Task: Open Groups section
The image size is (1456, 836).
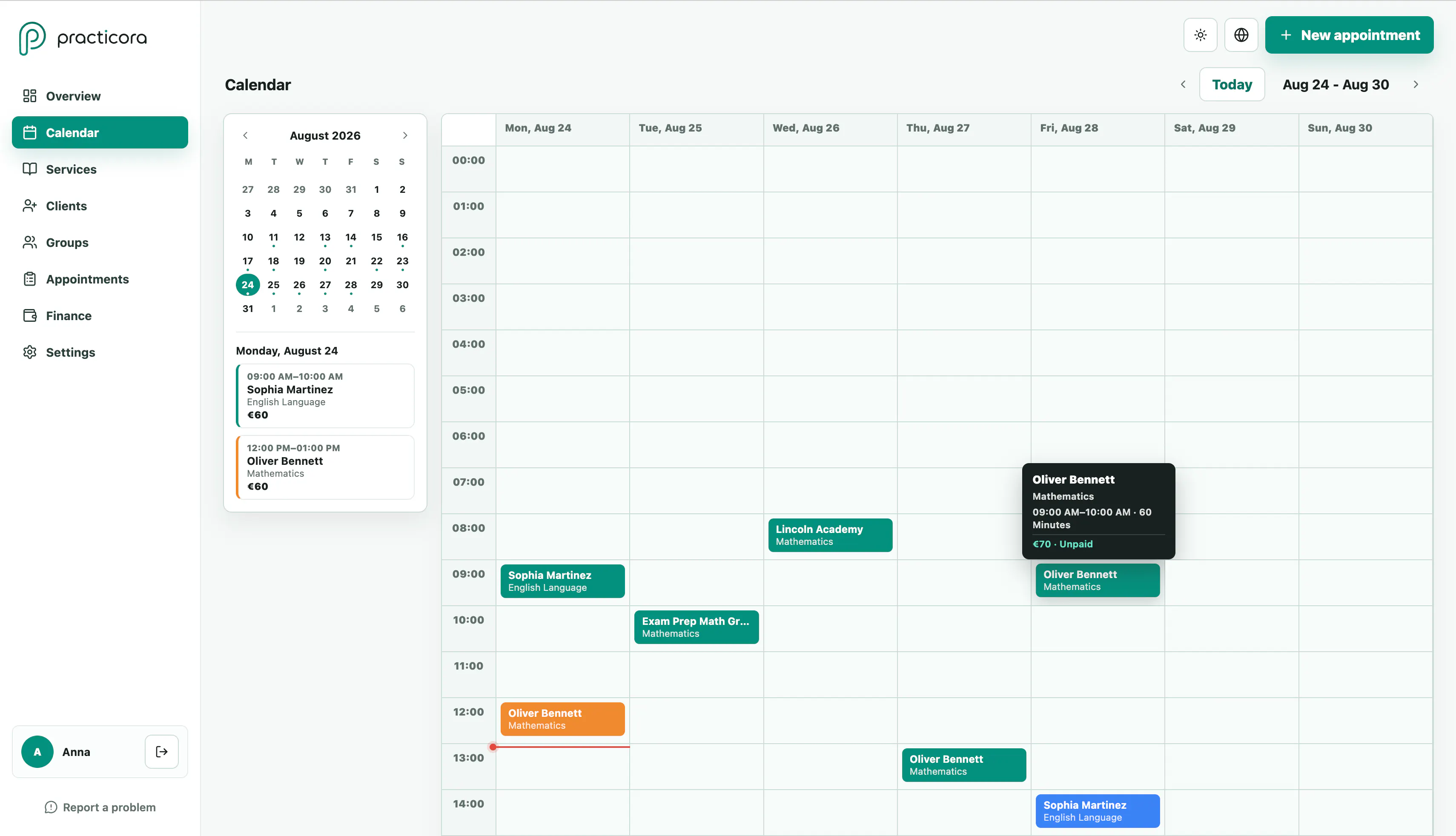Action: (x=100, y=242)
